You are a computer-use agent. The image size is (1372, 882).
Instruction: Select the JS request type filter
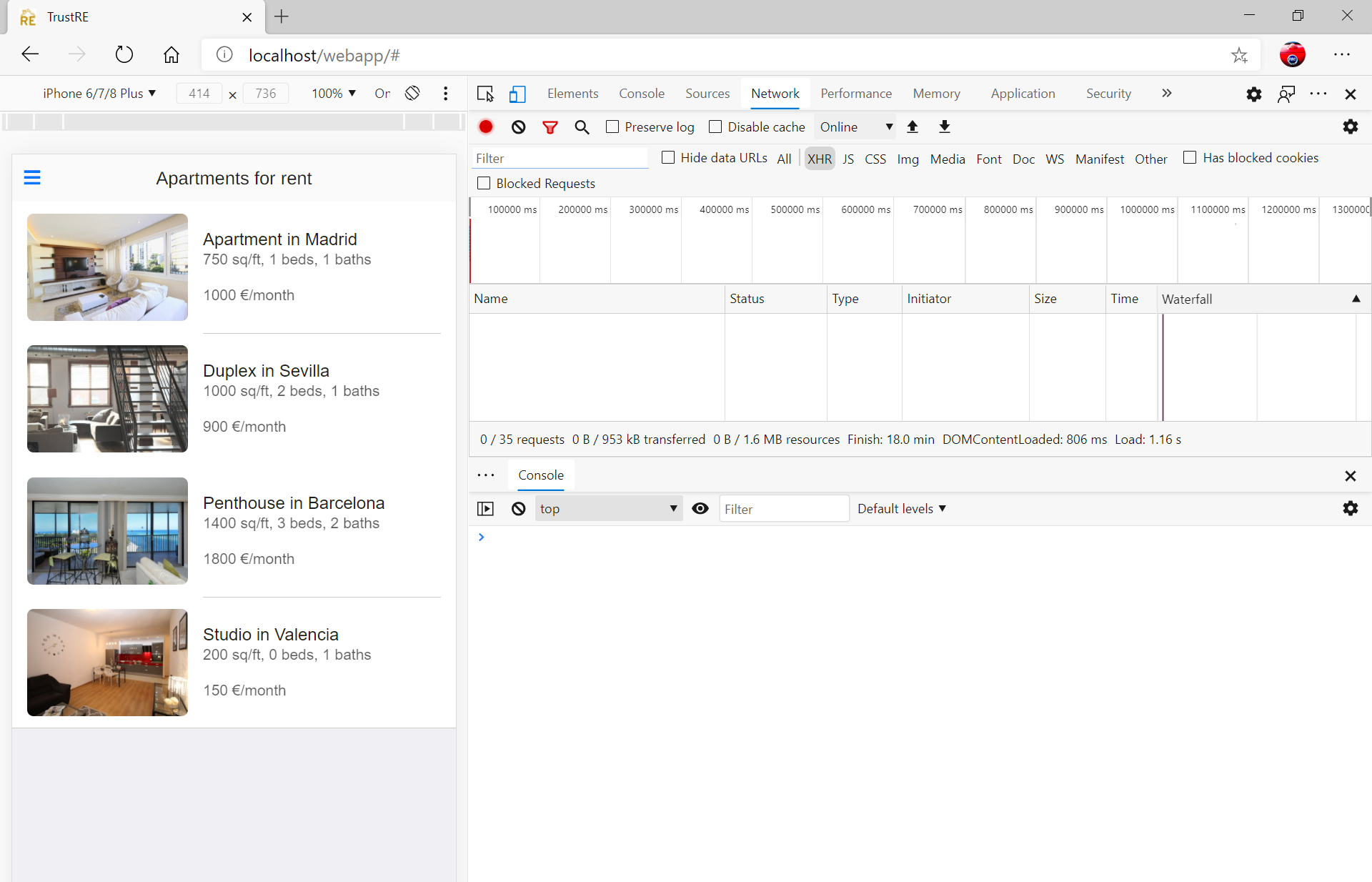click(848, 159)
